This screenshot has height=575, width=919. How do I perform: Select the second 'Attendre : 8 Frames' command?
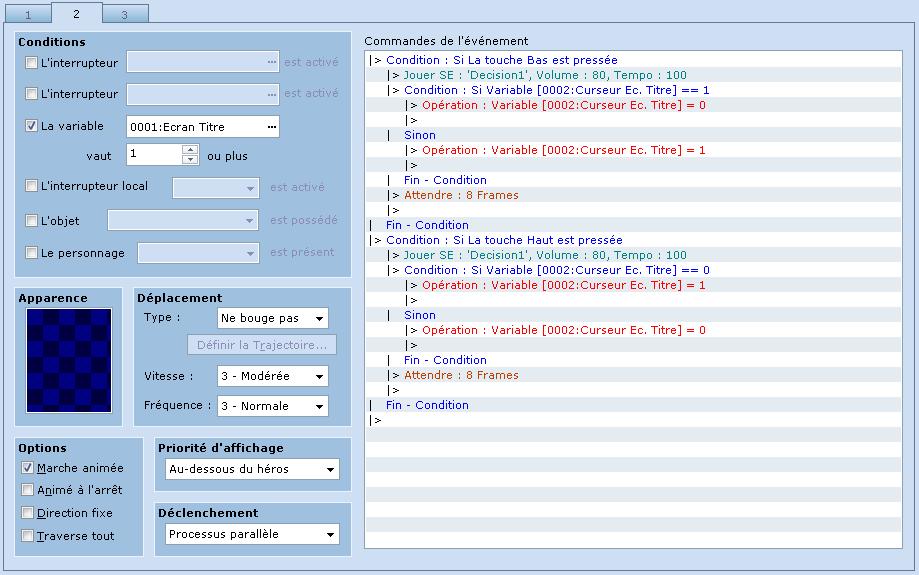click(634, 375)
